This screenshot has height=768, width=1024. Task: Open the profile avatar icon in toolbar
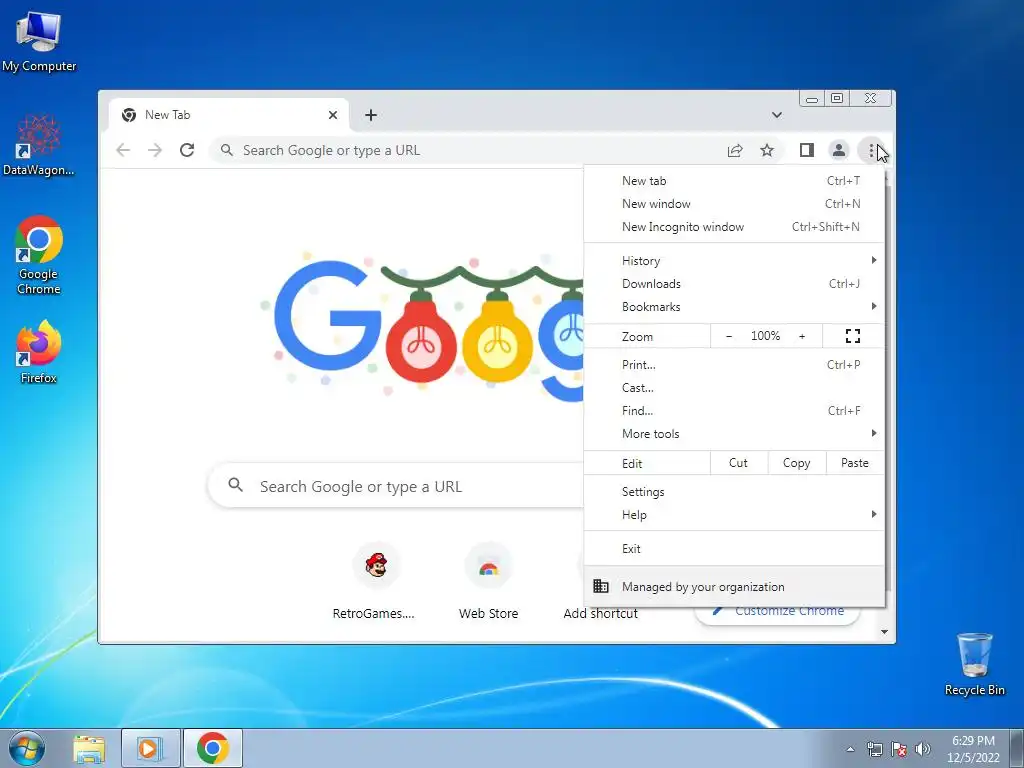(839, 151)
